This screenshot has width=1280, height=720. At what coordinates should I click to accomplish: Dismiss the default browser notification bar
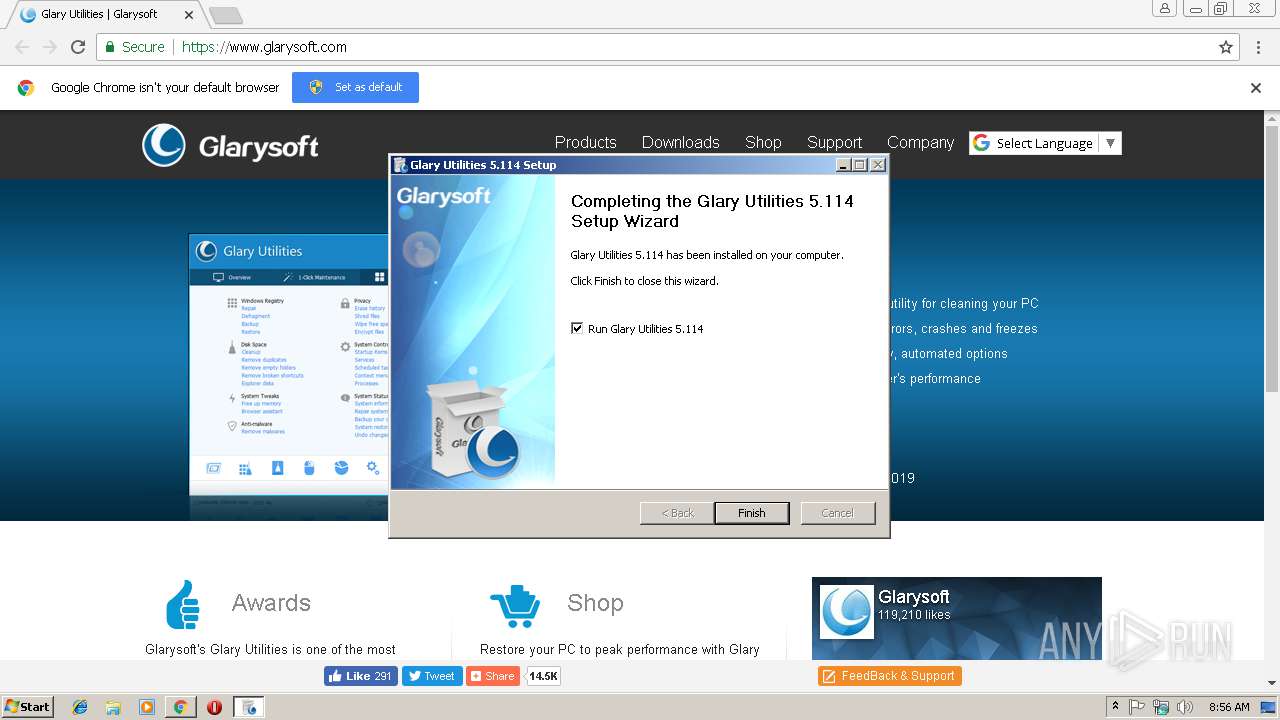point(1255,88)
